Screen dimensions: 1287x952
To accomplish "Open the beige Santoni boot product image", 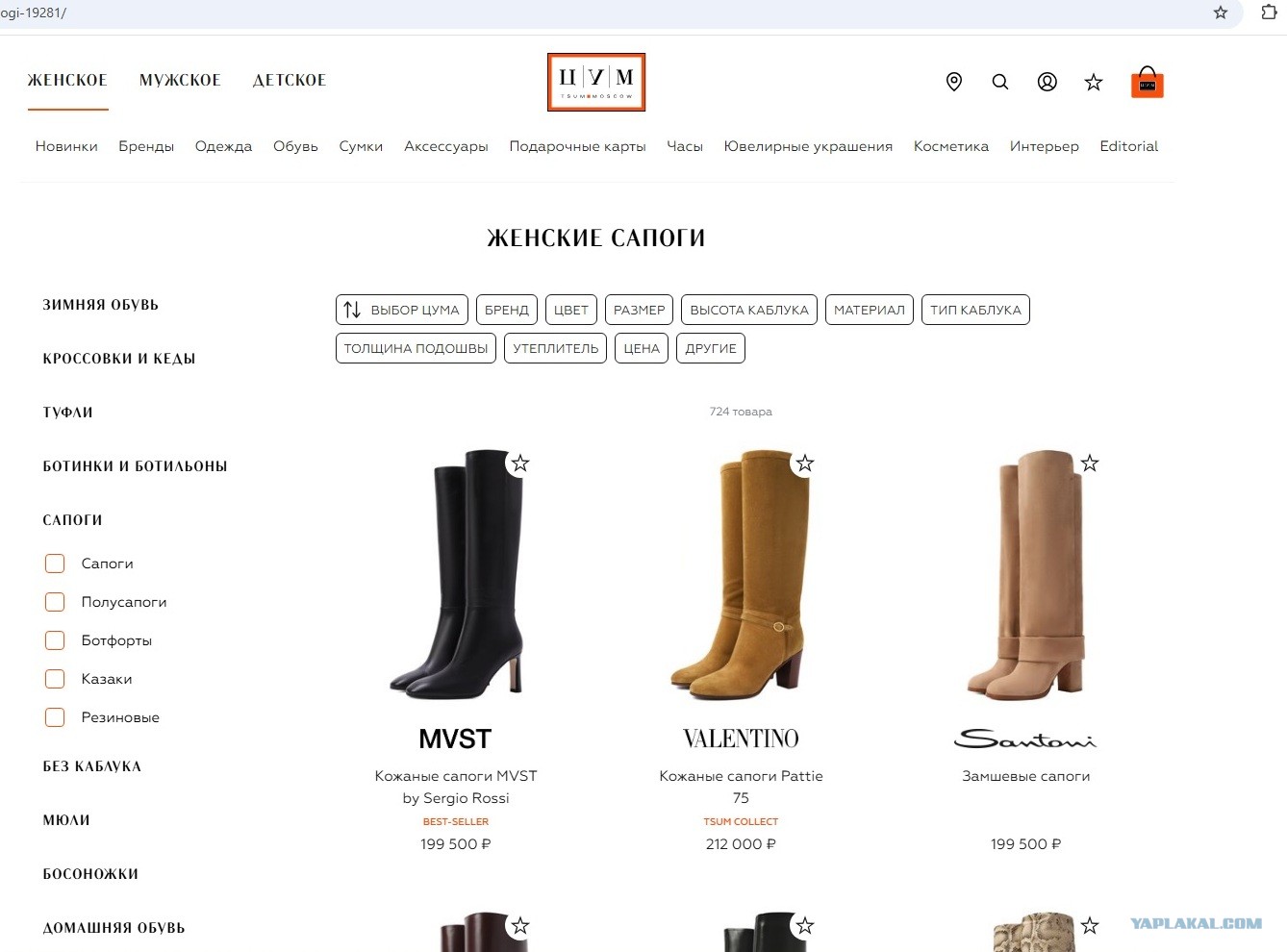I will pyautogui.click(x=1026, y=574).
